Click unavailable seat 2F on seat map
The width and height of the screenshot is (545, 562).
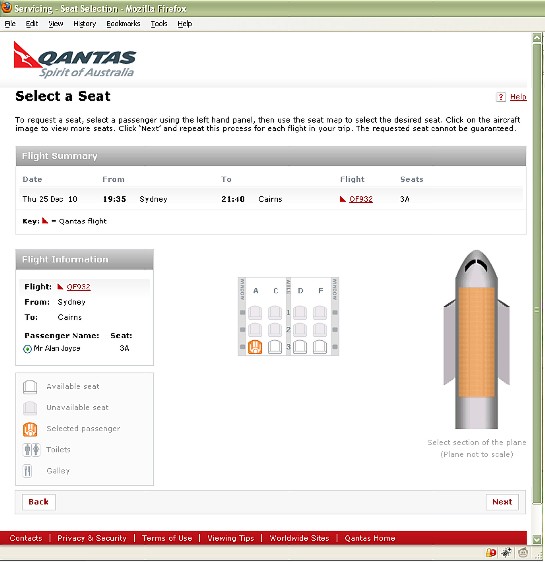[320, 330]
